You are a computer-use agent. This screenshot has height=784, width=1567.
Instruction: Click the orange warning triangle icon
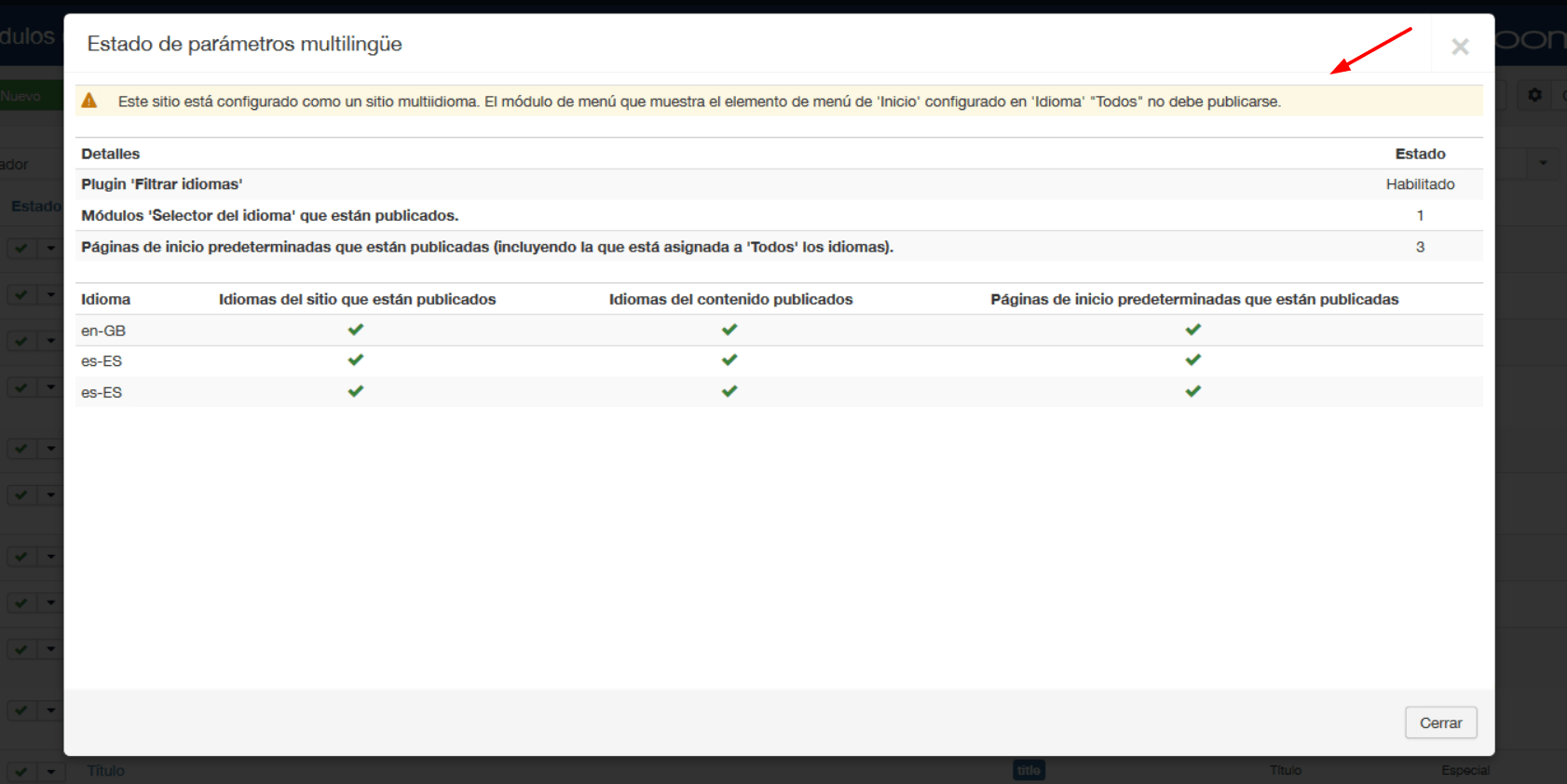coord(89,101)
